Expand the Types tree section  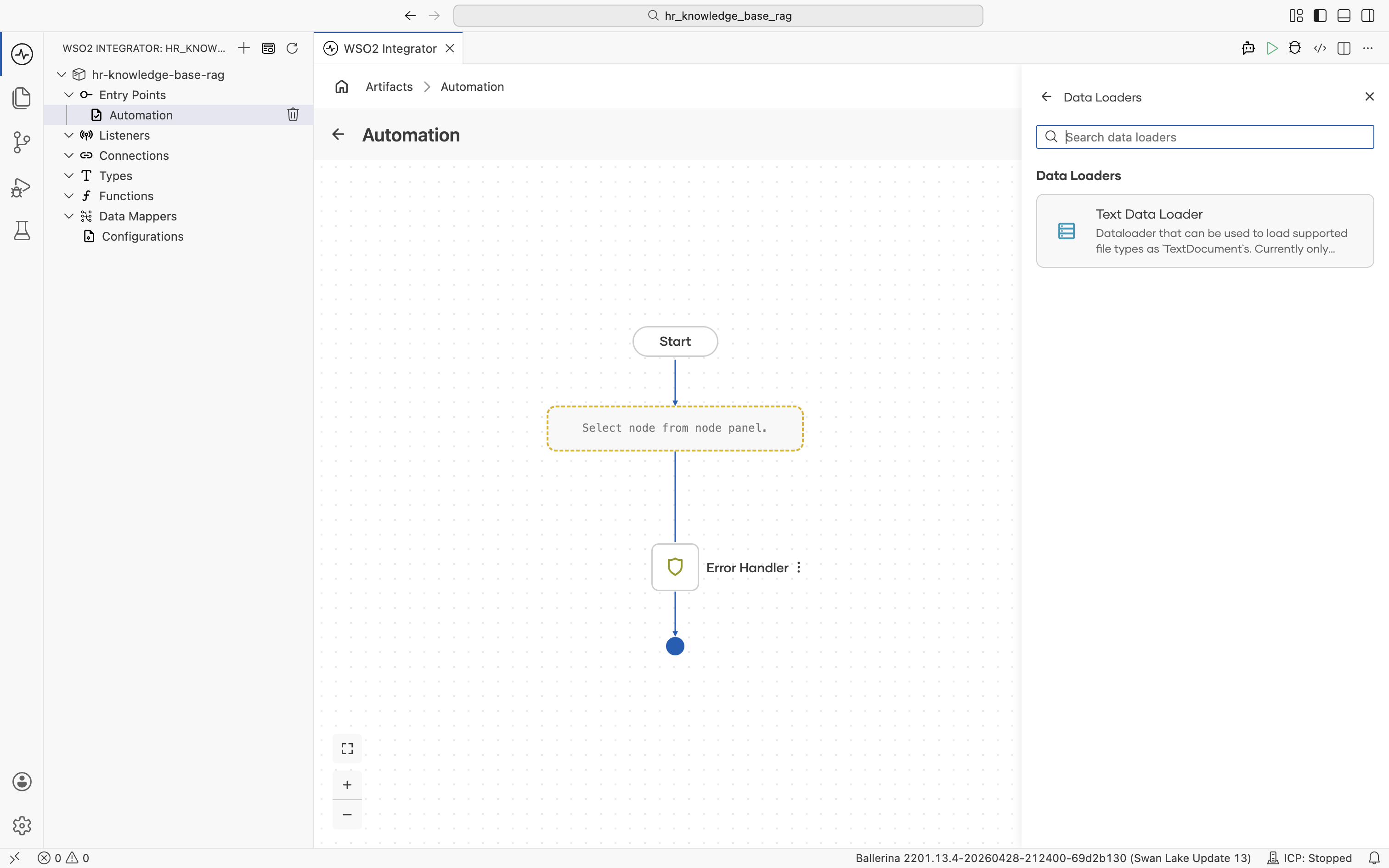coord(69,175)
